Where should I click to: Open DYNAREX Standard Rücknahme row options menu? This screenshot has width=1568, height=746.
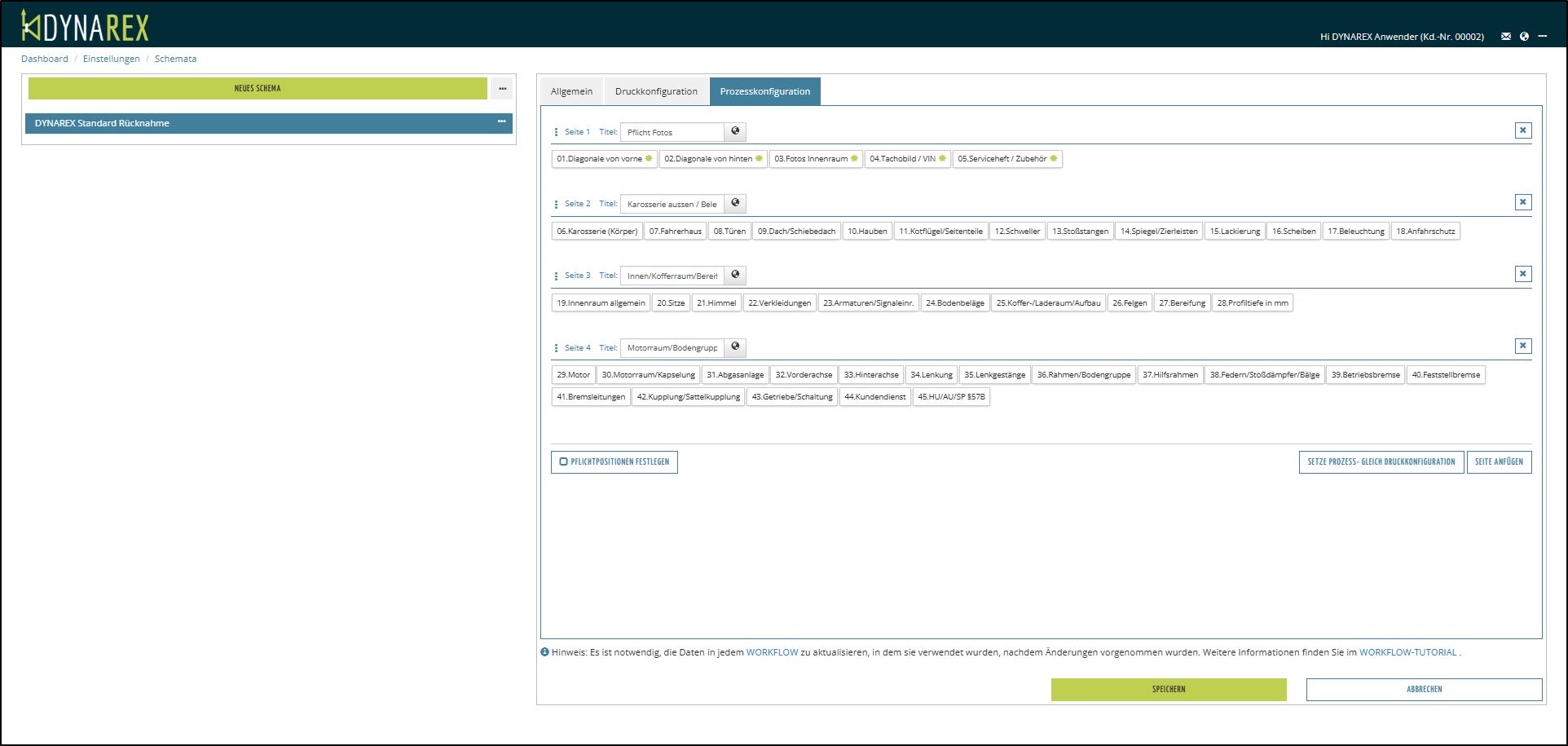501,122
